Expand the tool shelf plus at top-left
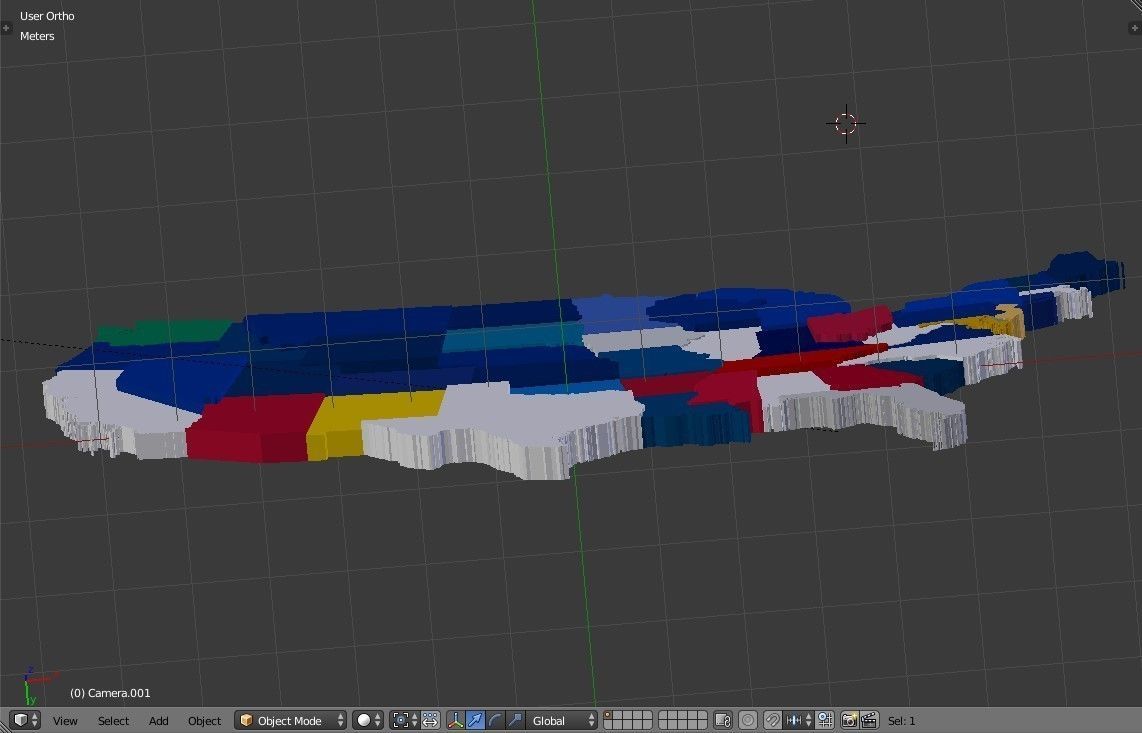 click(x=7, y=28)
